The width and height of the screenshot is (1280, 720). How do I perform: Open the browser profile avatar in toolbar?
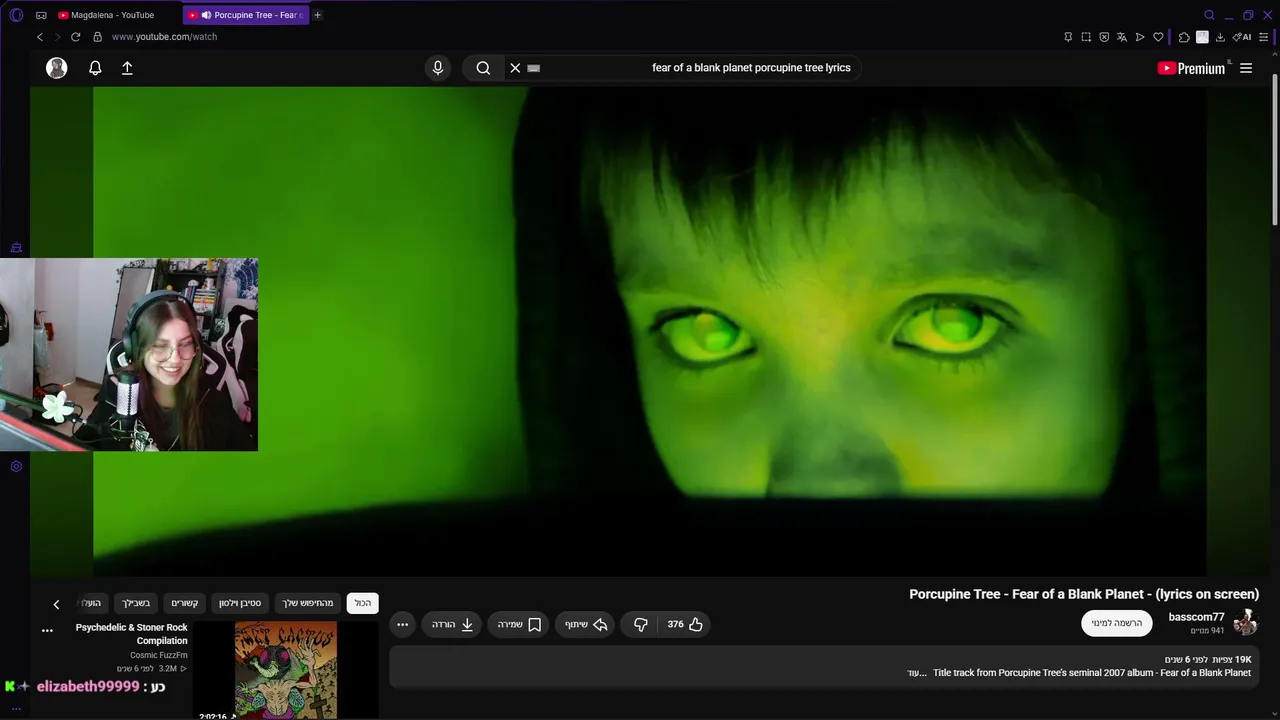[x=1202, y=37]
